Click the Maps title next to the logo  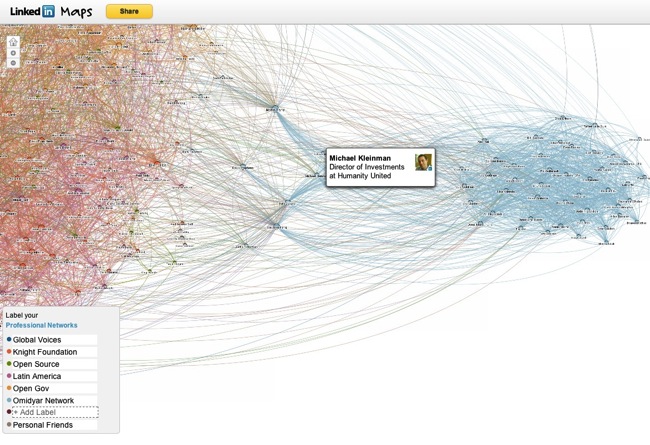pyautogui.click(x=76, y=12)
